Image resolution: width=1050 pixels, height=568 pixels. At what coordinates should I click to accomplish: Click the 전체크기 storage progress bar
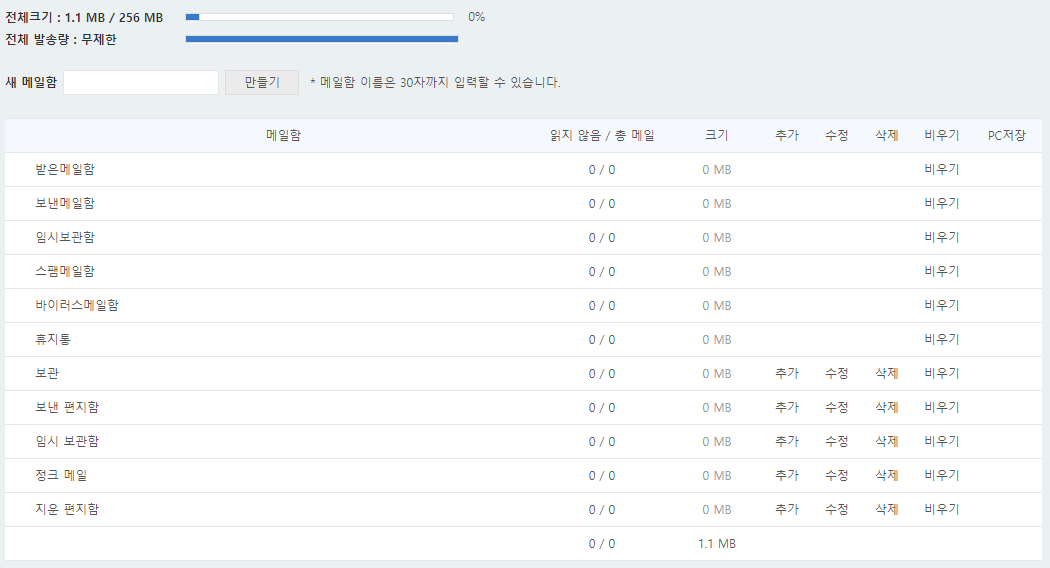(x=319, y=17)
